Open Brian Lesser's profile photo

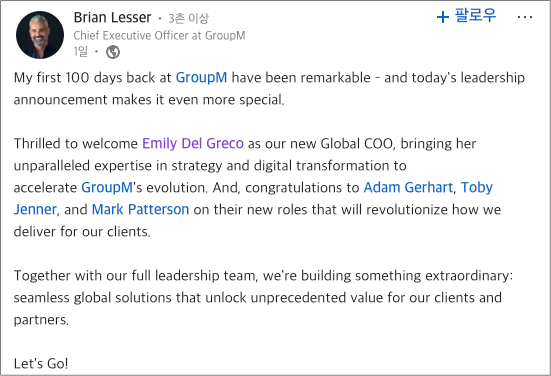point(40,34)
